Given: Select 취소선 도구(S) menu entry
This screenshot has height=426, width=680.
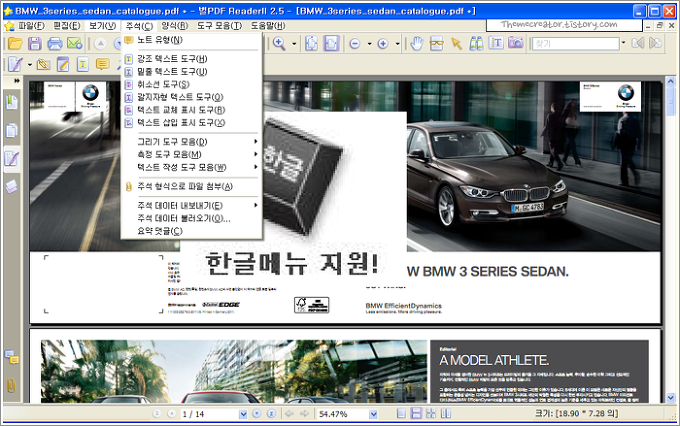Looking at the screenshot, I should click(x=192, y=84).
